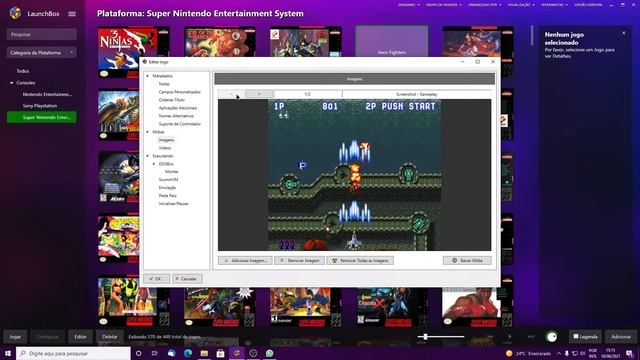Click the Baixar Mídia button
The image size is (640, 360).
coord(467,260)
